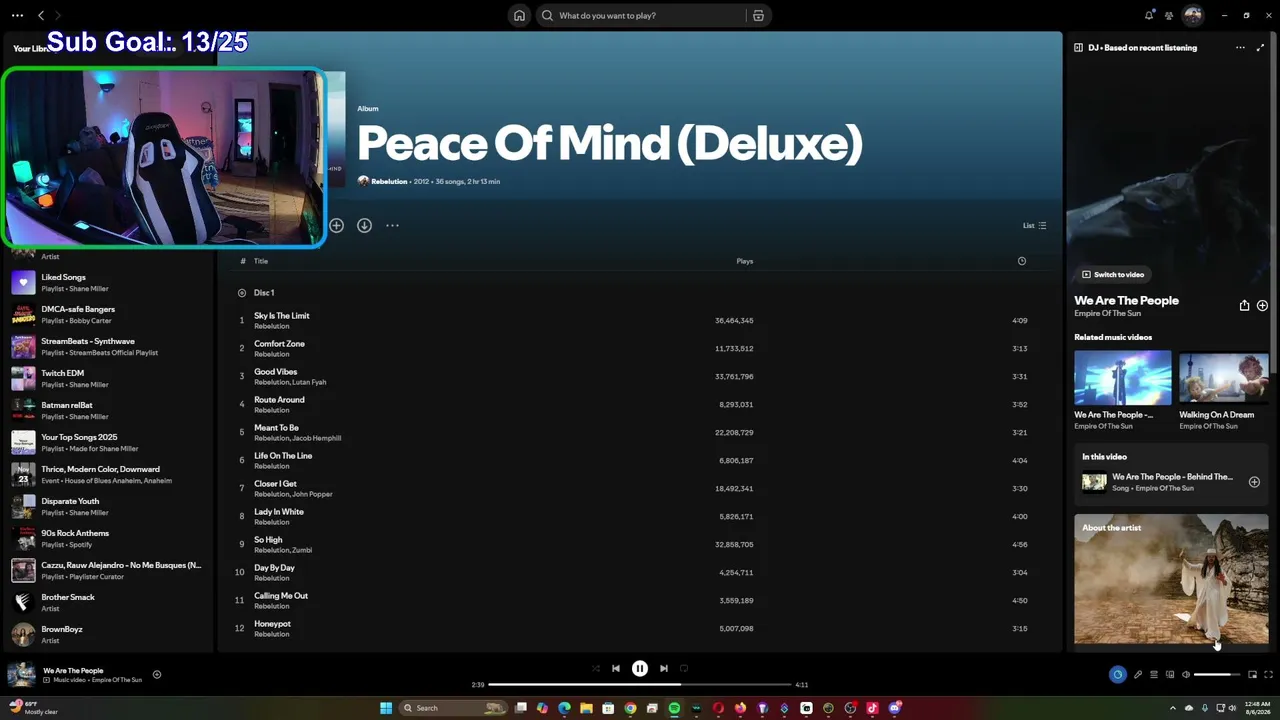Seek within the song progress bar
Image resolution: width=1280 pixels, height=720 pixels.
(640, 685)
